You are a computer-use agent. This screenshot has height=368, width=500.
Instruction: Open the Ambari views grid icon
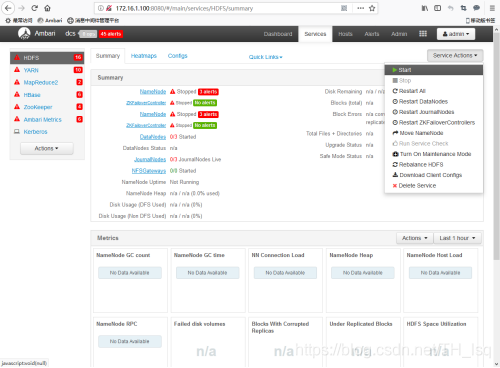click(x=423, y=34)
